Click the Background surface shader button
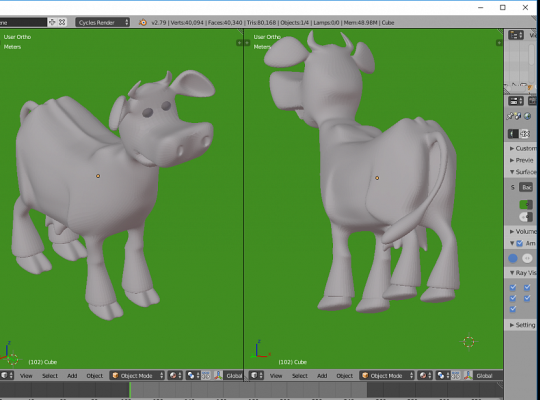 click(526, 187)
